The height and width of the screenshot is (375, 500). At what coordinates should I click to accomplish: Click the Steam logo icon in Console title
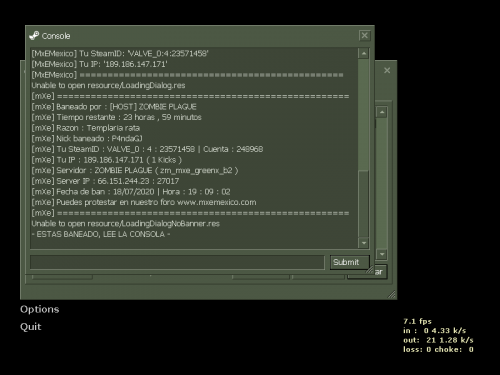[x=34, y=36]
